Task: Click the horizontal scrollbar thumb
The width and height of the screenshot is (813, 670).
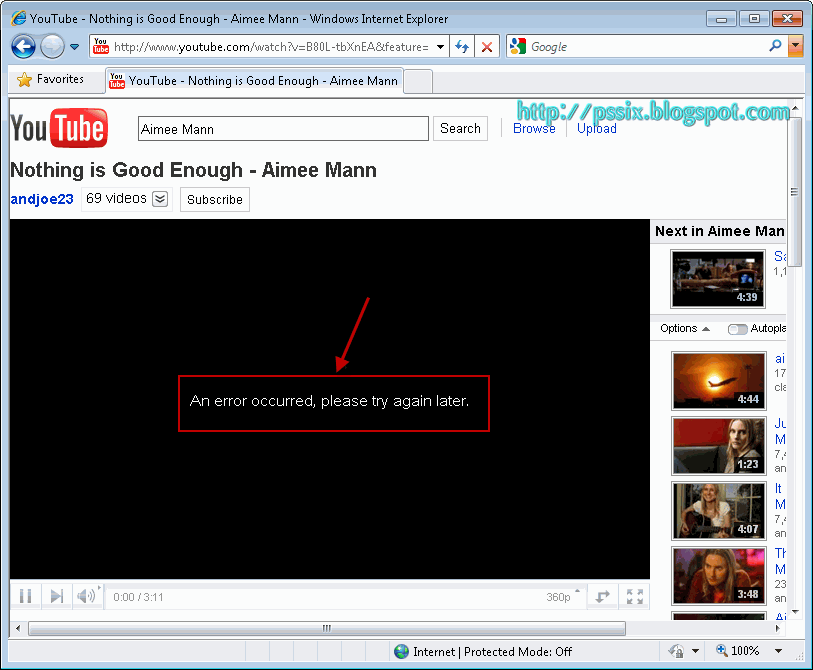Action: (327, 629)
